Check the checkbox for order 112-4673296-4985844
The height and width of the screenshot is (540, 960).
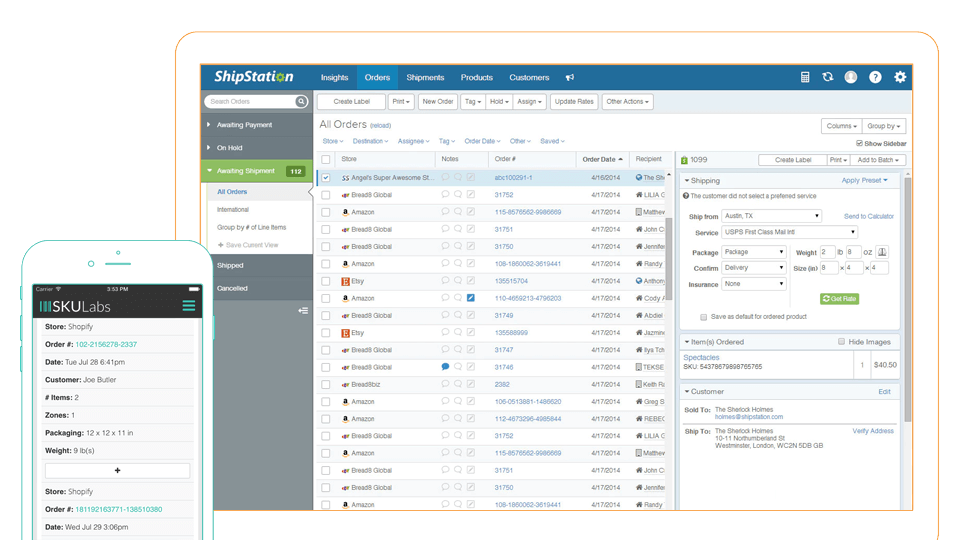[326, 419]
